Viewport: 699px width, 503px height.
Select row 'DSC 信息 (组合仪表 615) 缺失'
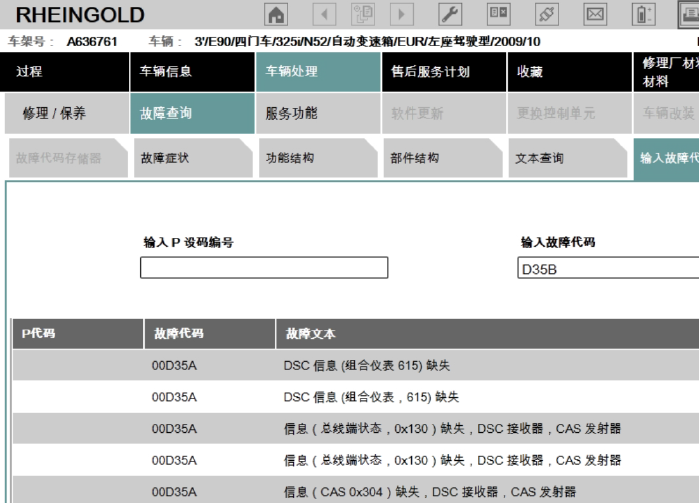(356, 365)
